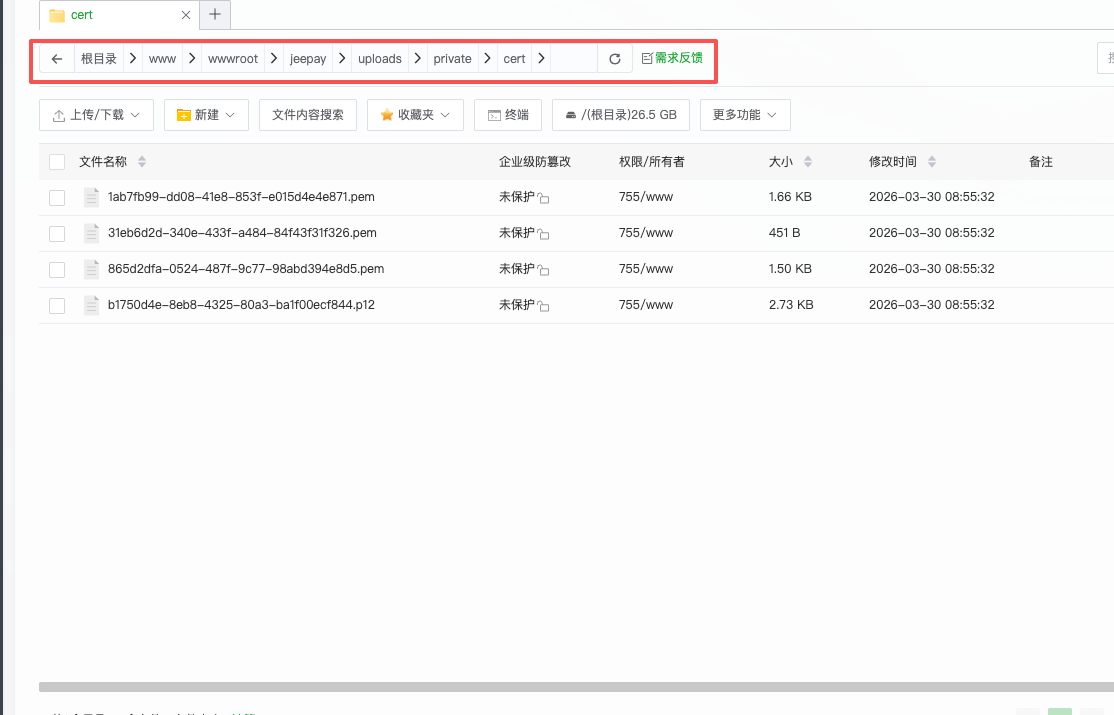Toggle lock icon for b1750d4e .p12 row
The height and width of the screenshot is (715, 1114).
tap(544, 306)
